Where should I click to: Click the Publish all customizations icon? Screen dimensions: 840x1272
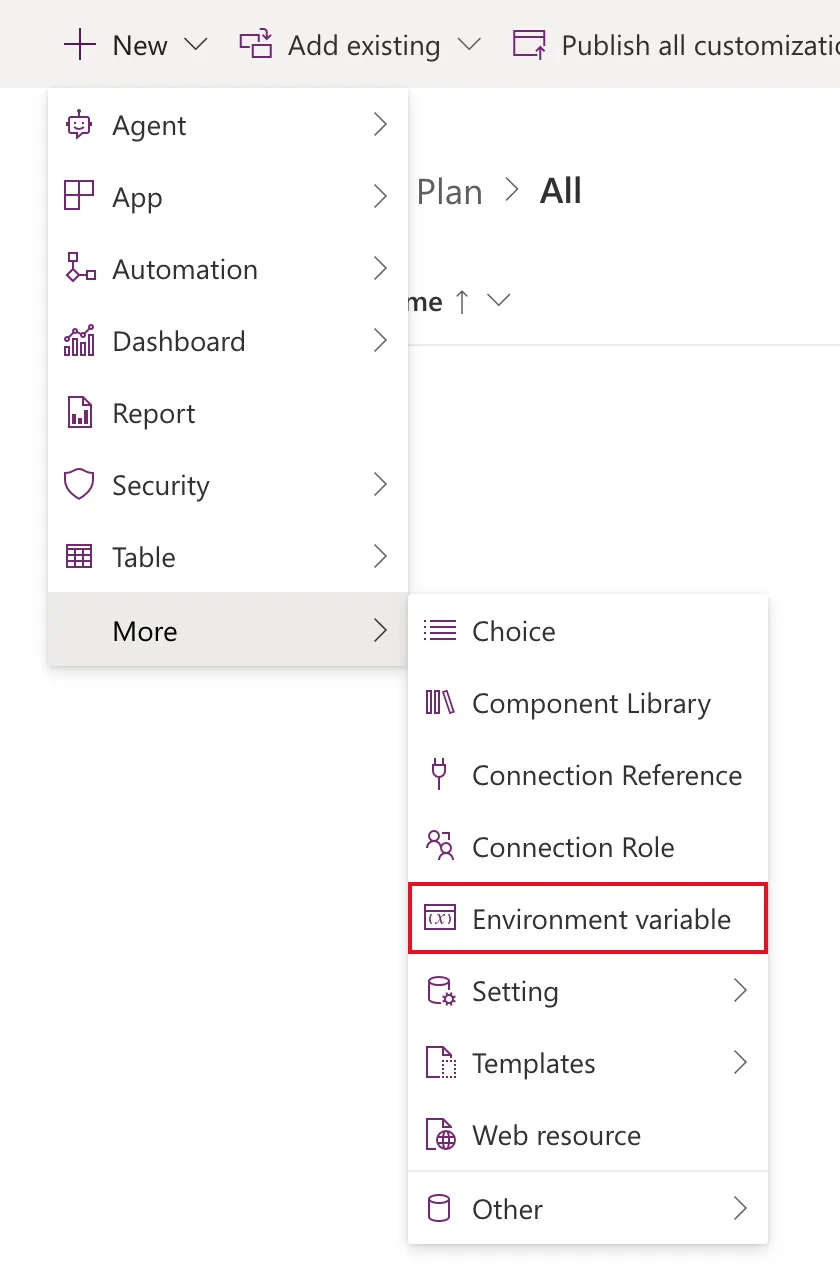coord(529,45)
